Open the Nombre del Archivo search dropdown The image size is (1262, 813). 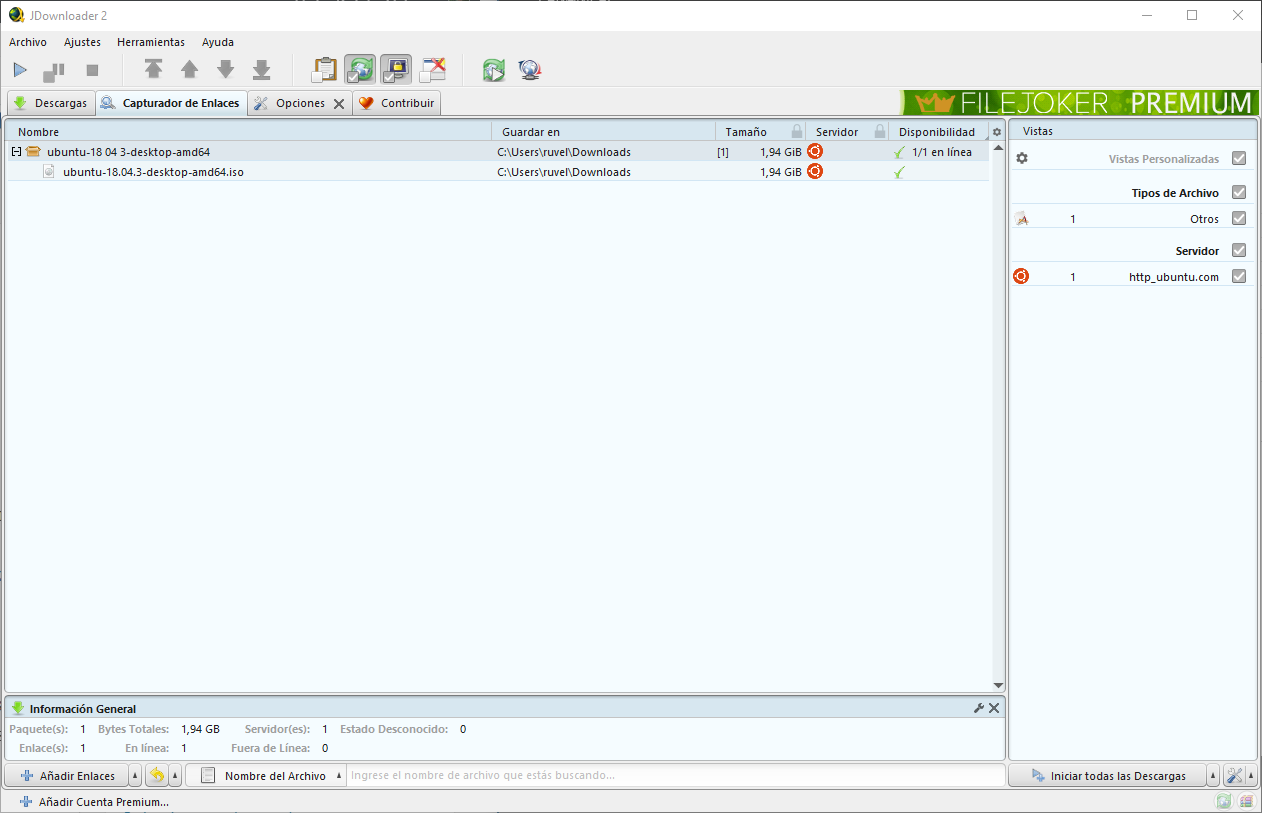[x=266, y=776]
